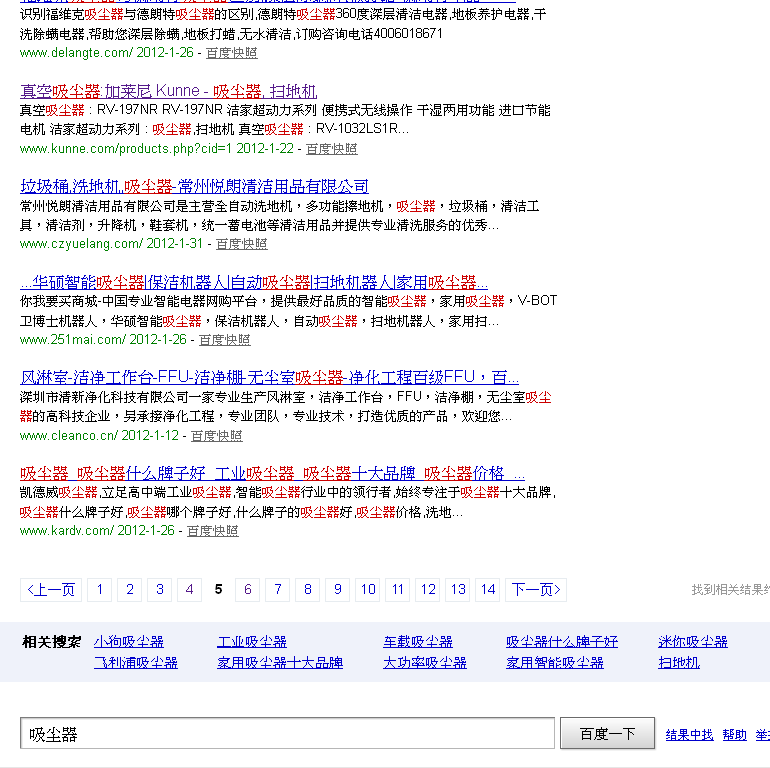Open the 吸尘器什么牌子好 工业吸尘器 result title

(272, 474)
